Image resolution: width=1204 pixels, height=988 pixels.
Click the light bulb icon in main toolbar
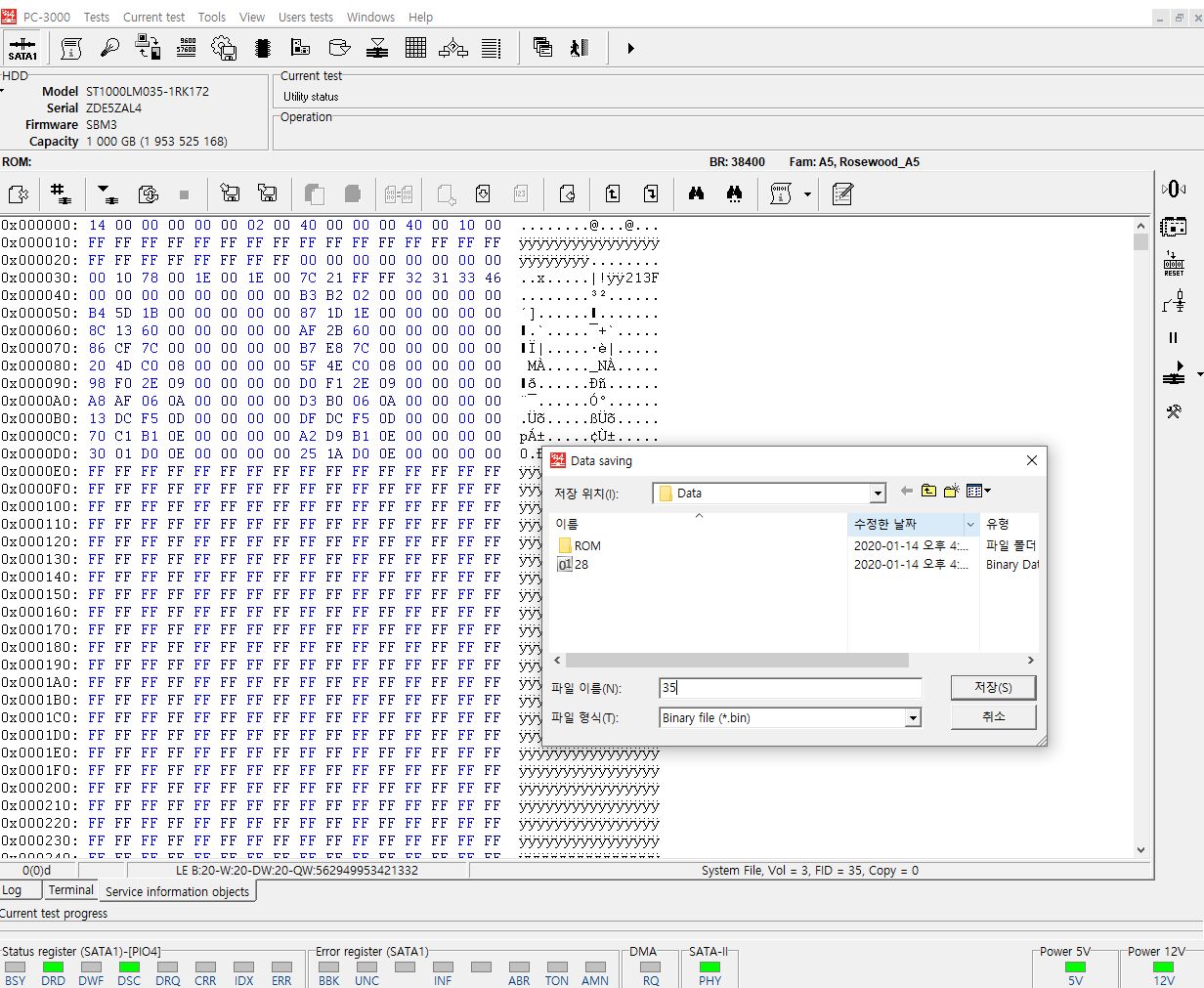click(x=109, y=48)
